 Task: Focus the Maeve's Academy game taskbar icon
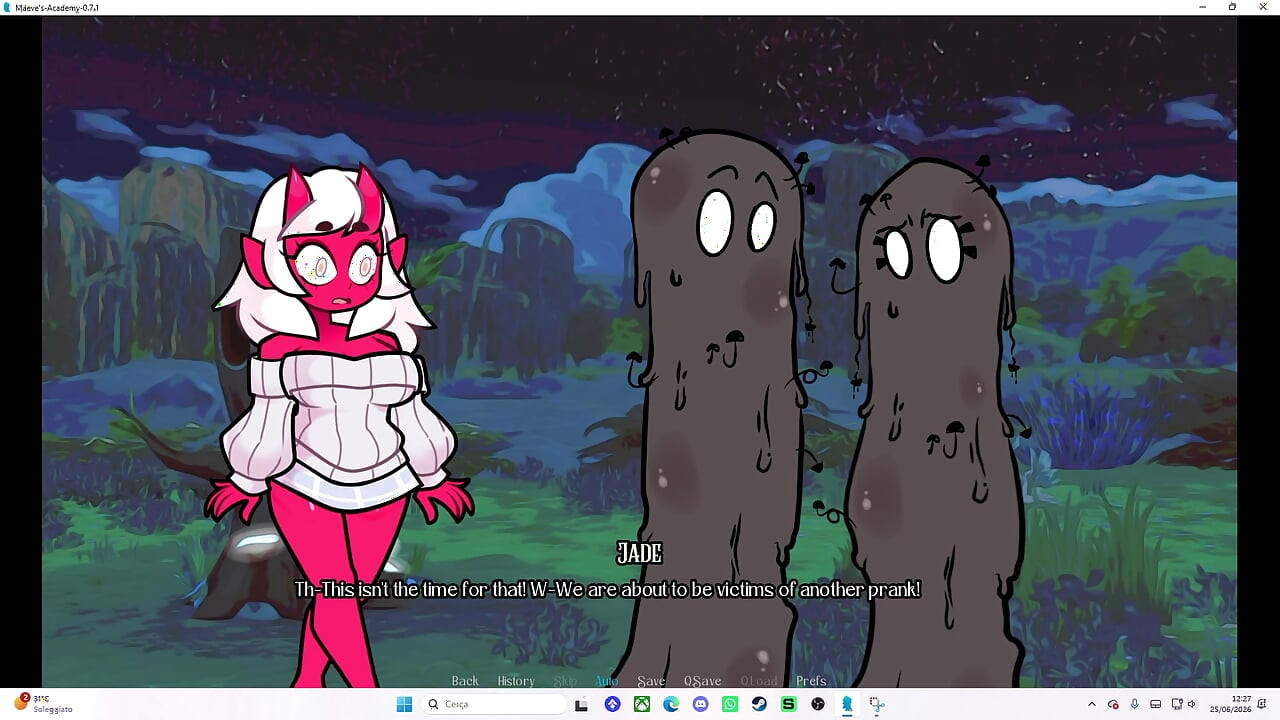[x=847, y=704]
